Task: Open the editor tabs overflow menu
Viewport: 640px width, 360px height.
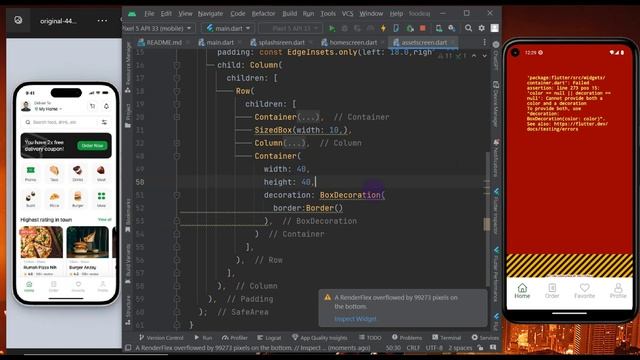Action: point(484,42)
